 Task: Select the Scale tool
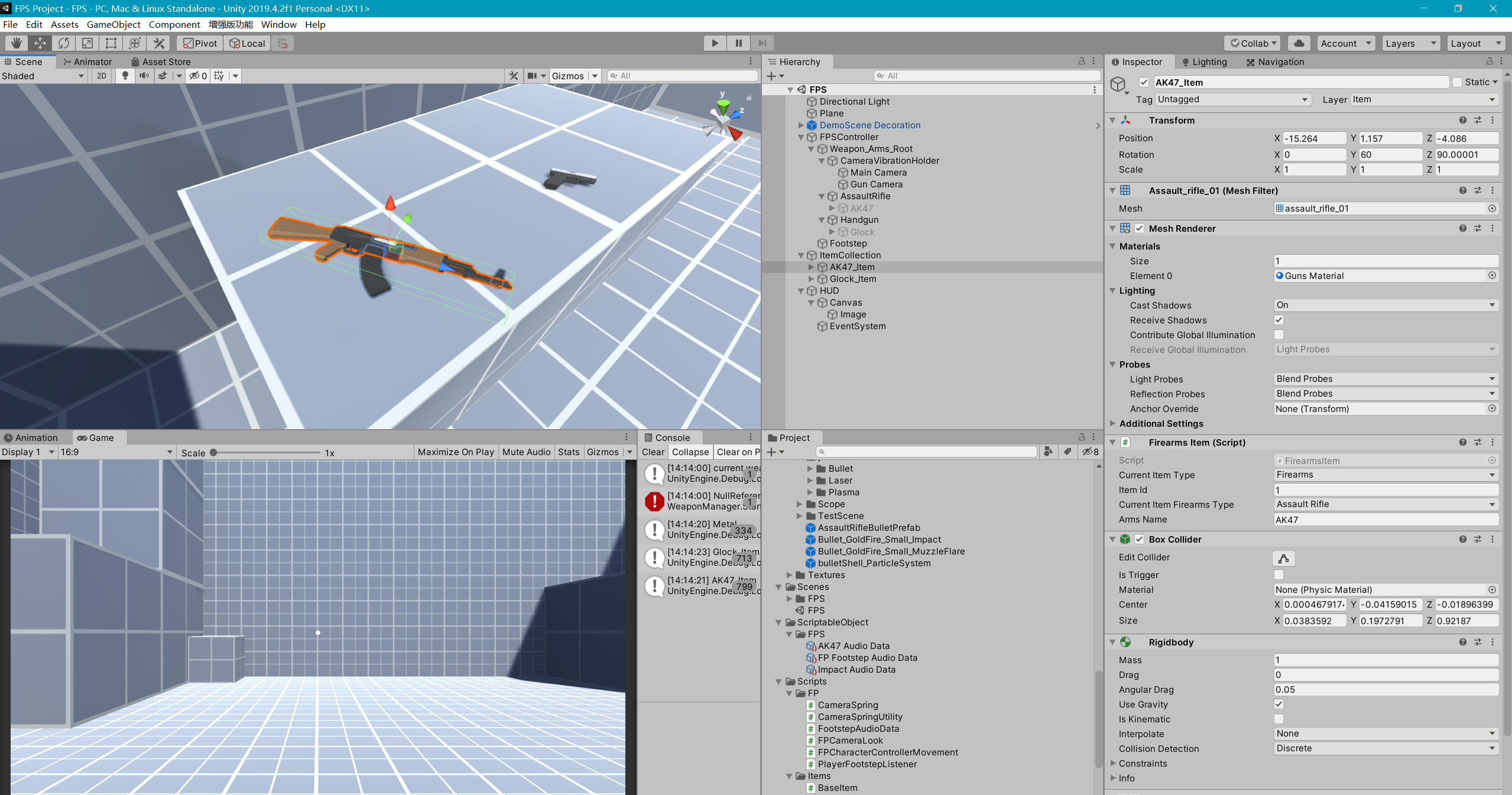click(87, 43)
